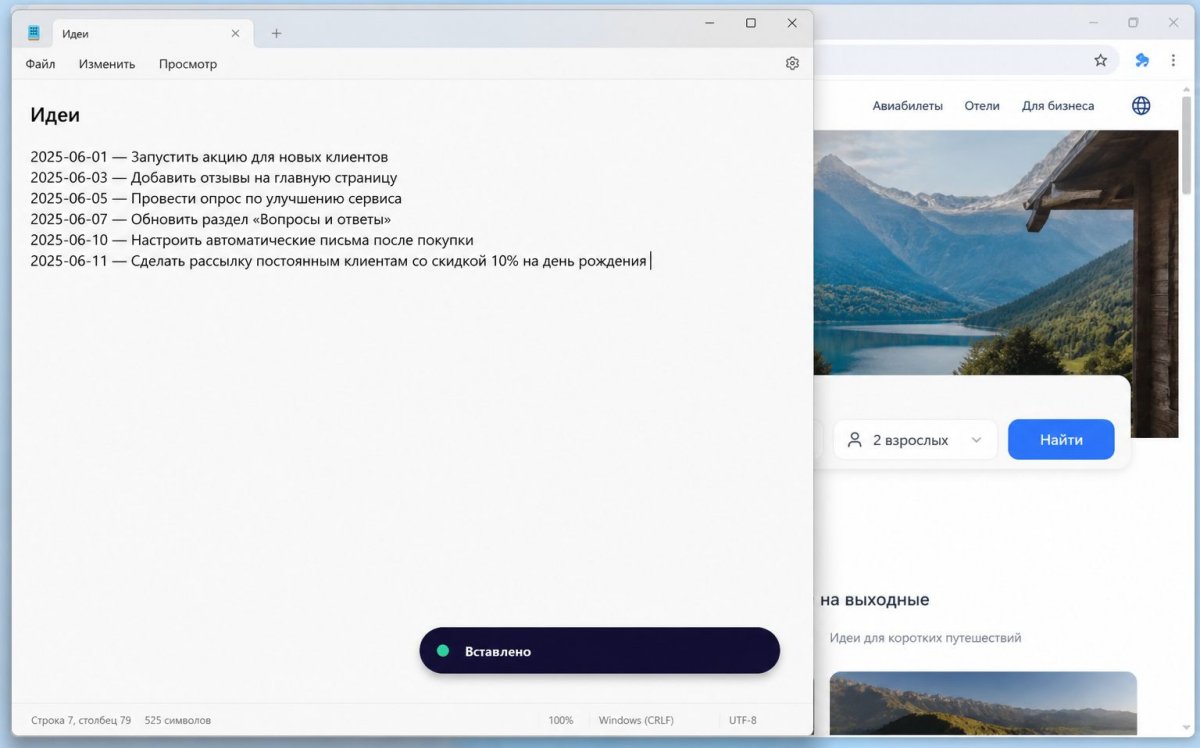Click the UTF-8 encoding indicator
Image resolution: width=1200 pixels, height=748 pixels.
coord(743,720)
